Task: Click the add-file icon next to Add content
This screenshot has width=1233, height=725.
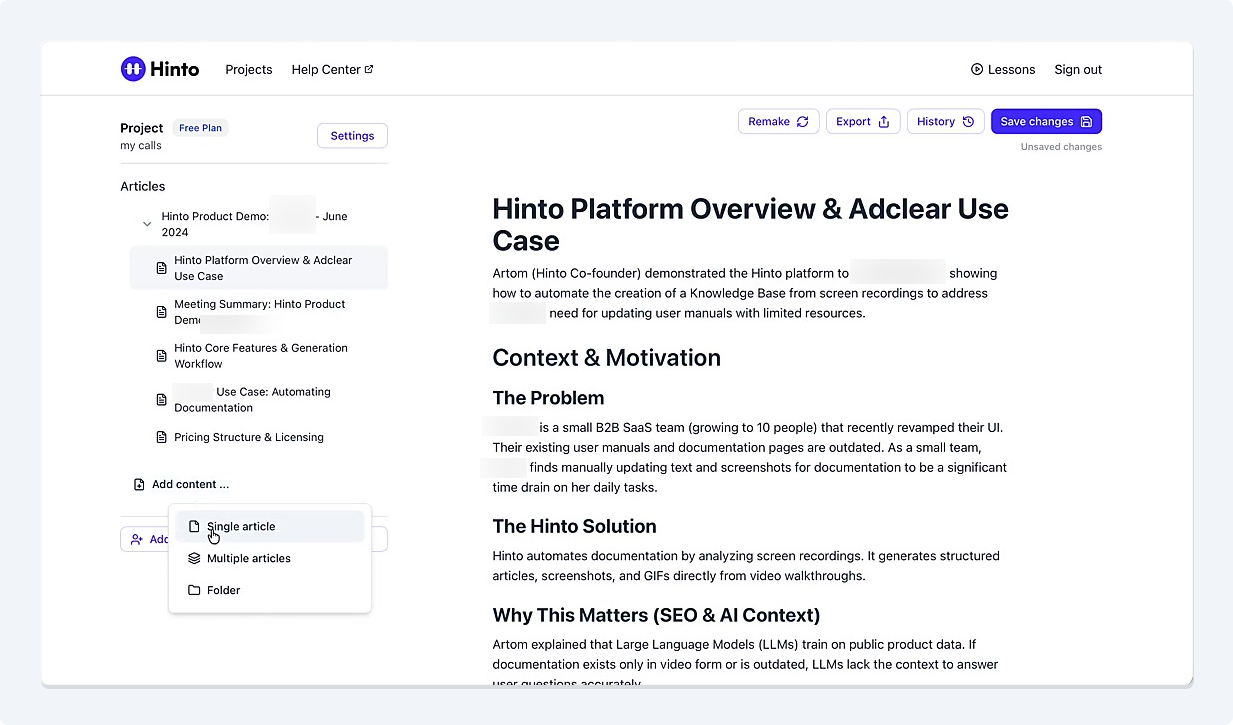Action: [139, 484]
